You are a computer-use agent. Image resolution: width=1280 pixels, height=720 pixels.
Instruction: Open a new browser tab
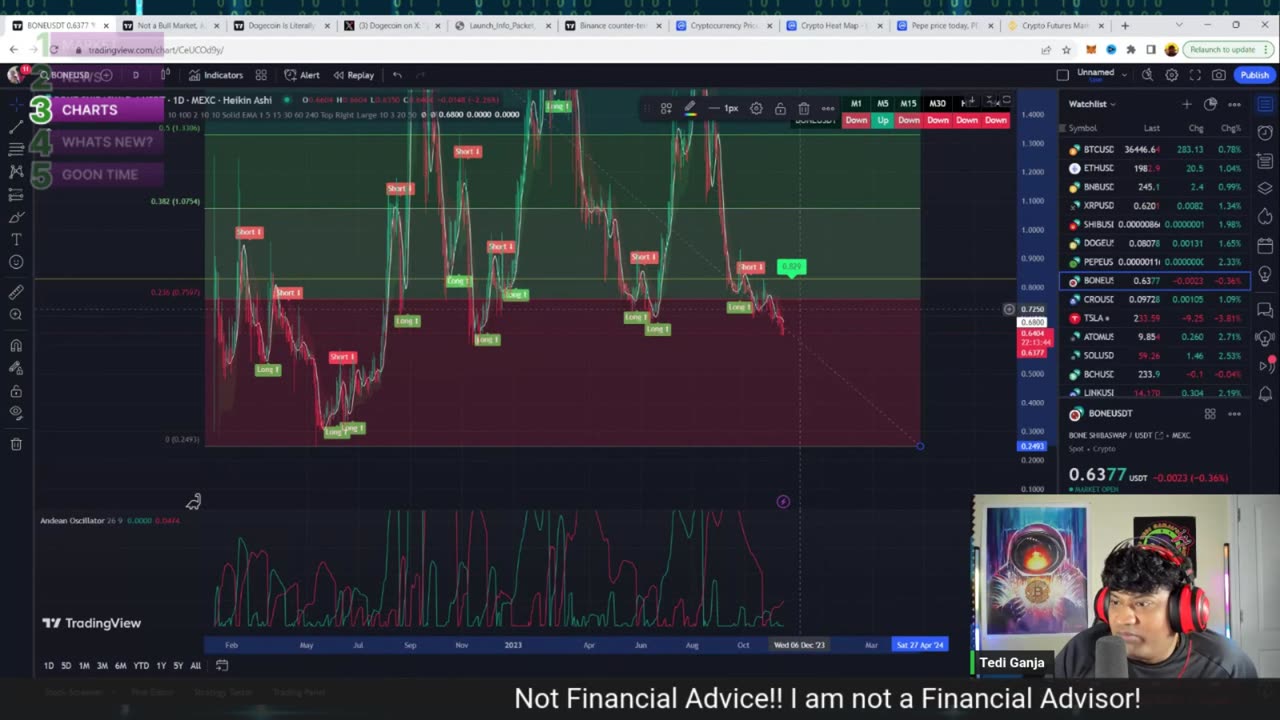point(1125,25)
